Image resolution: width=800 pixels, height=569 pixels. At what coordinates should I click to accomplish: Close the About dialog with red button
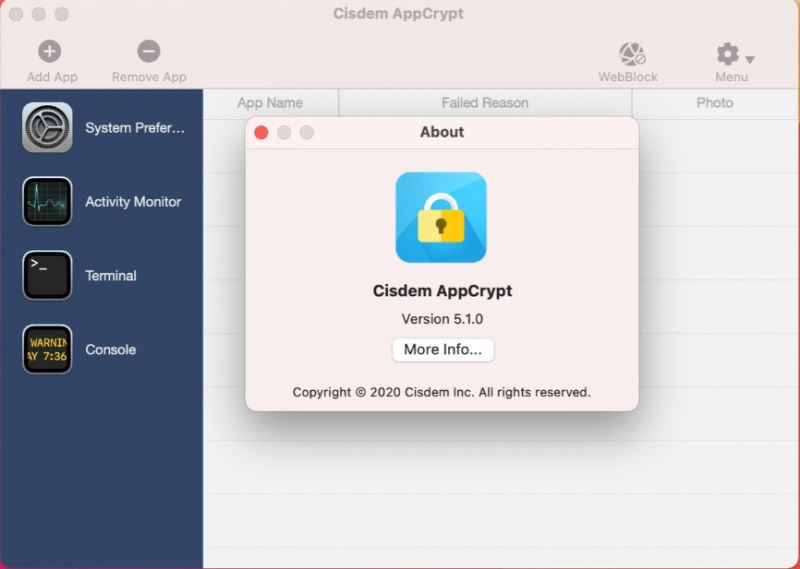click(x=261, y=133)
